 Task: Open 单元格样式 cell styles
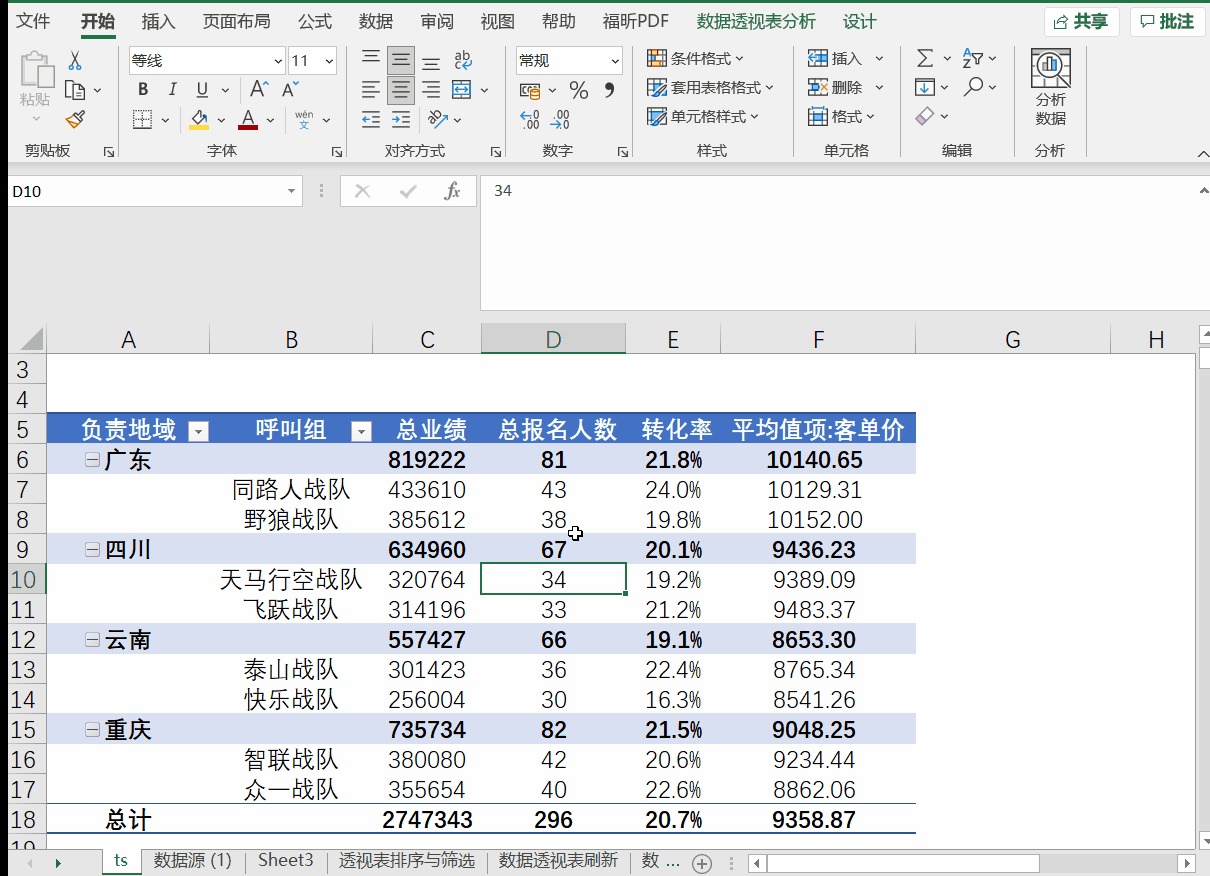point(703,117)
